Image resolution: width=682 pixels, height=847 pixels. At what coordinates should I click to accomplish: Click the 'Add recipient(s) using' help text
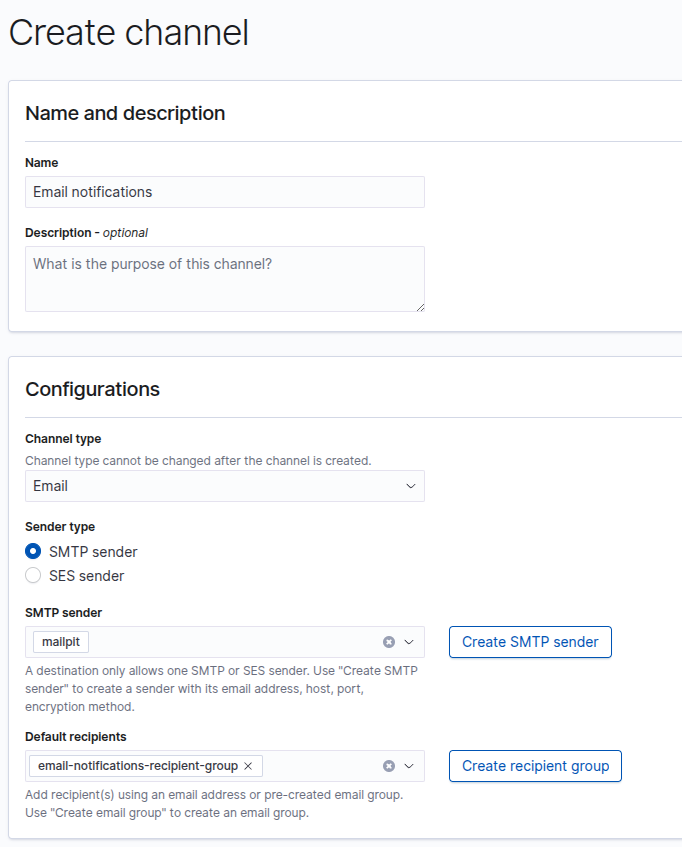coord(214,804)
